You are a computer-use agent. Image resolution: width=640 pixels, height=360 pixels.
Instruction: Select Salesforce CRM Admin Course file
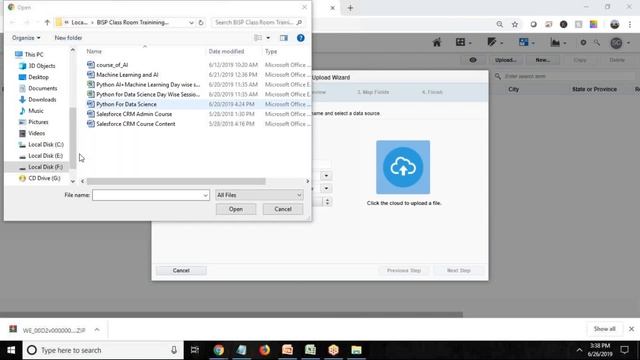tap(134, 114)
